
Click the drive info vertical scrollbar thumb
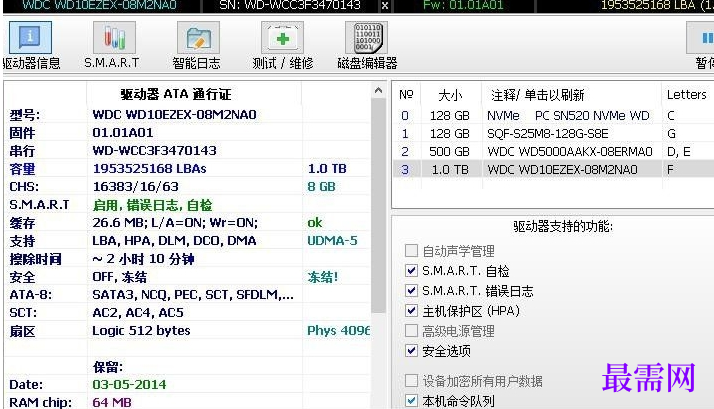tap(378, 205)
